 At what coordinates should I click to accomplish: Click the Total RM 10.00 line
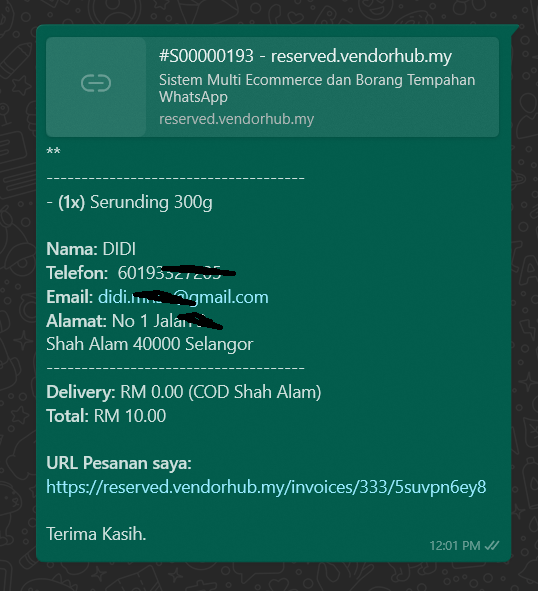[x=106, y=416]
